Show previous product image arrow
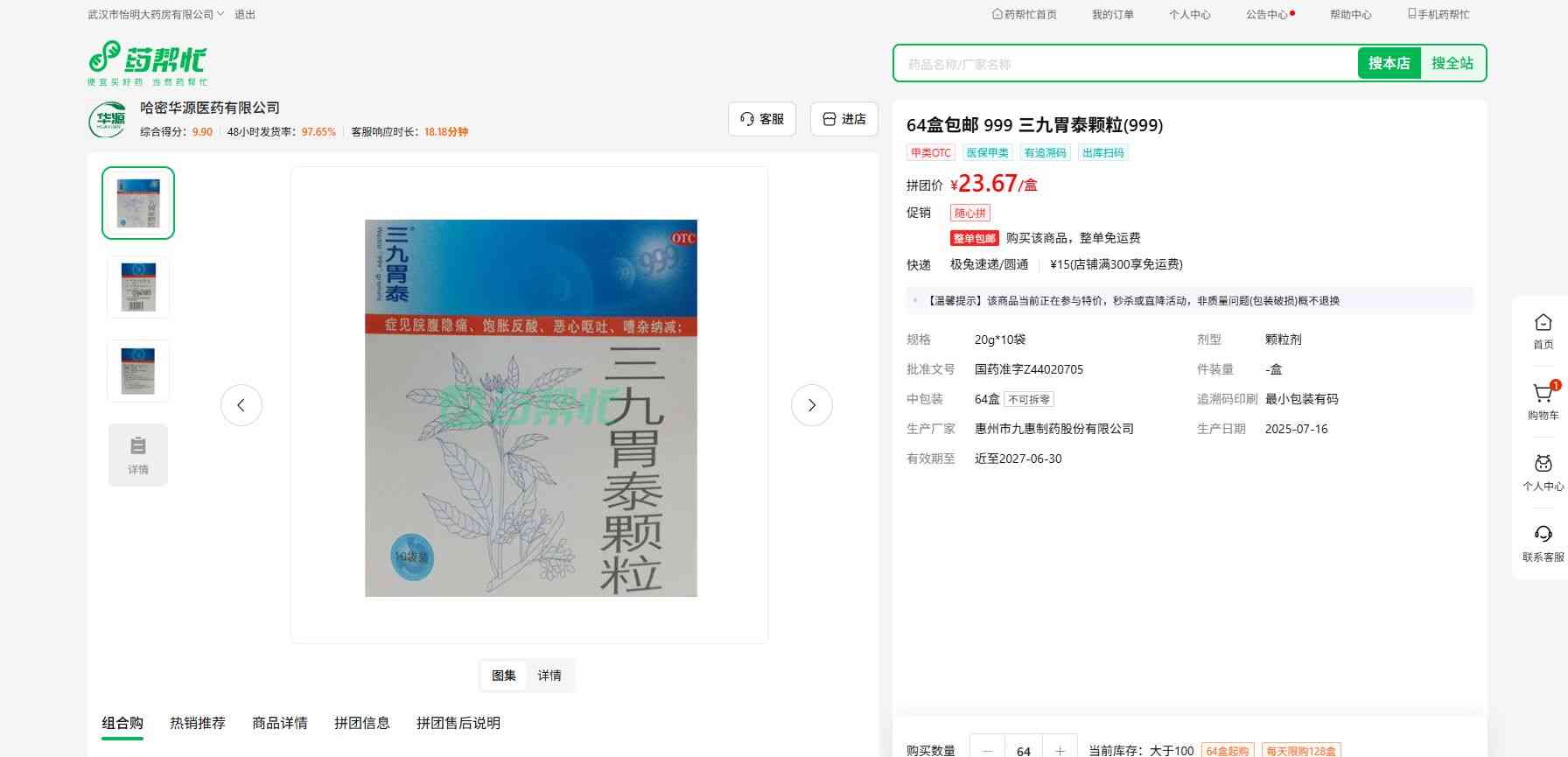 241,405
